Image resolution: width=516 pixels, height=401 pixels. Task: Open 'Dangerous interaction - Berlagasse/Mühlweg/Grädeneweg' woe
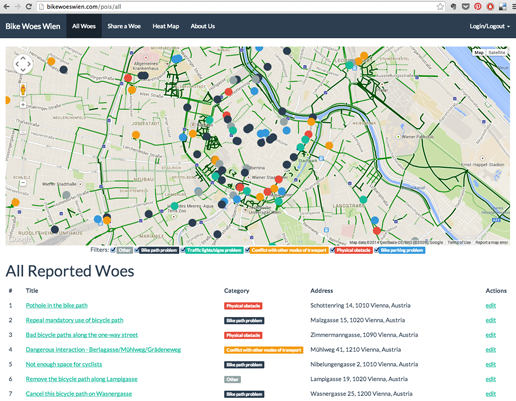103,349
